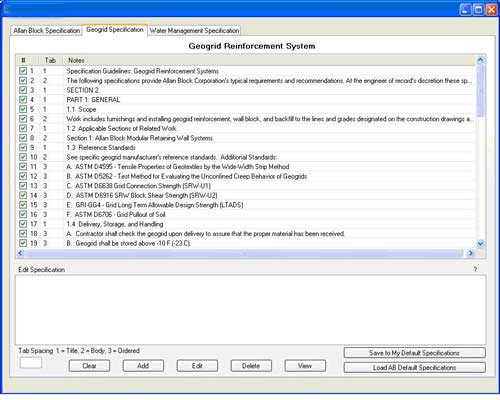Image resolution: width=500 pixels, height=400 pixels.
Task: Toggle ASTM D5262 row checkbox
Action: (23, 176)
